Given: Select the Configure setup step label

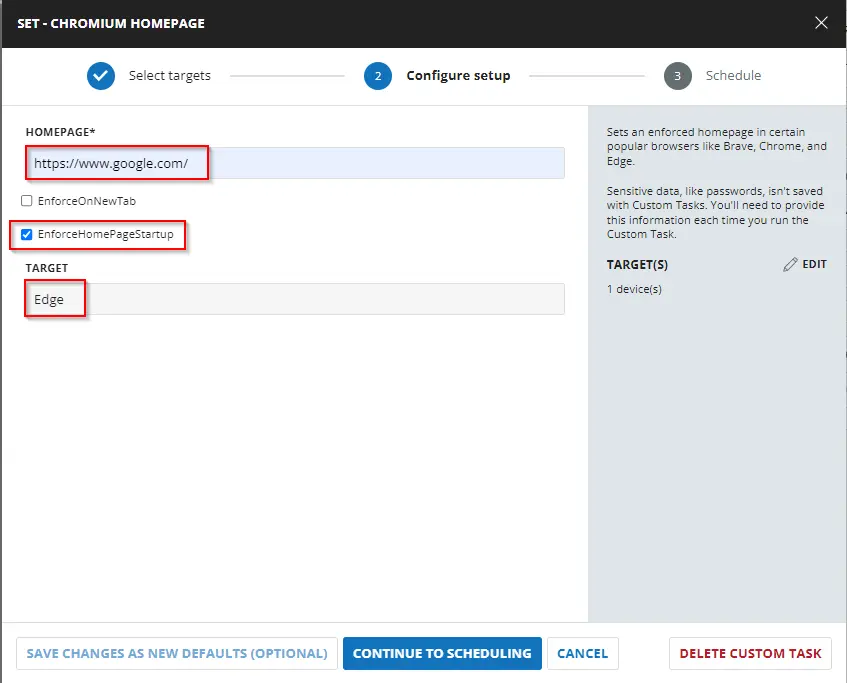Looking at the screenshot, I should pos(458,76).
